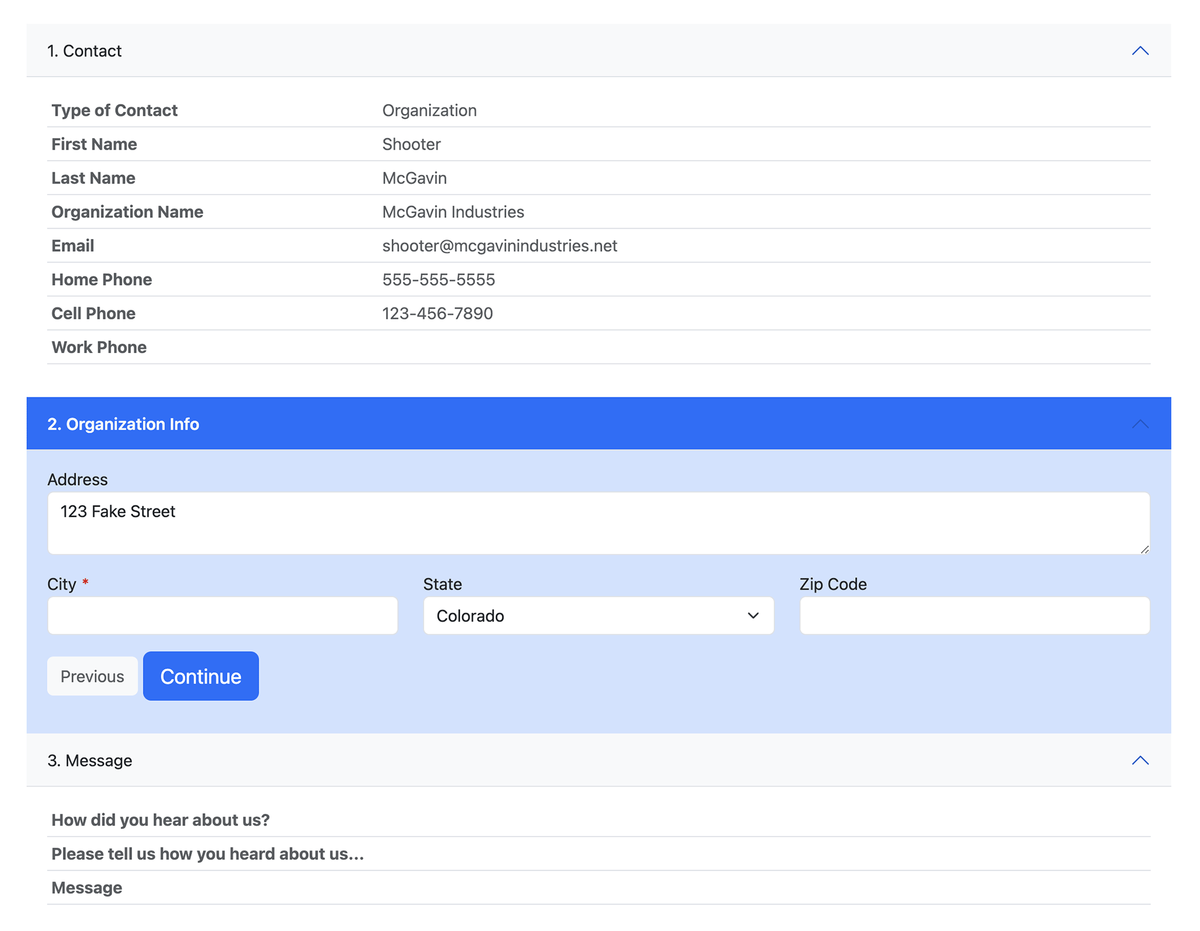Screen dimensions: 1200x931
Task: Click the "Zip Code" field label
Action: coord(833,584)
